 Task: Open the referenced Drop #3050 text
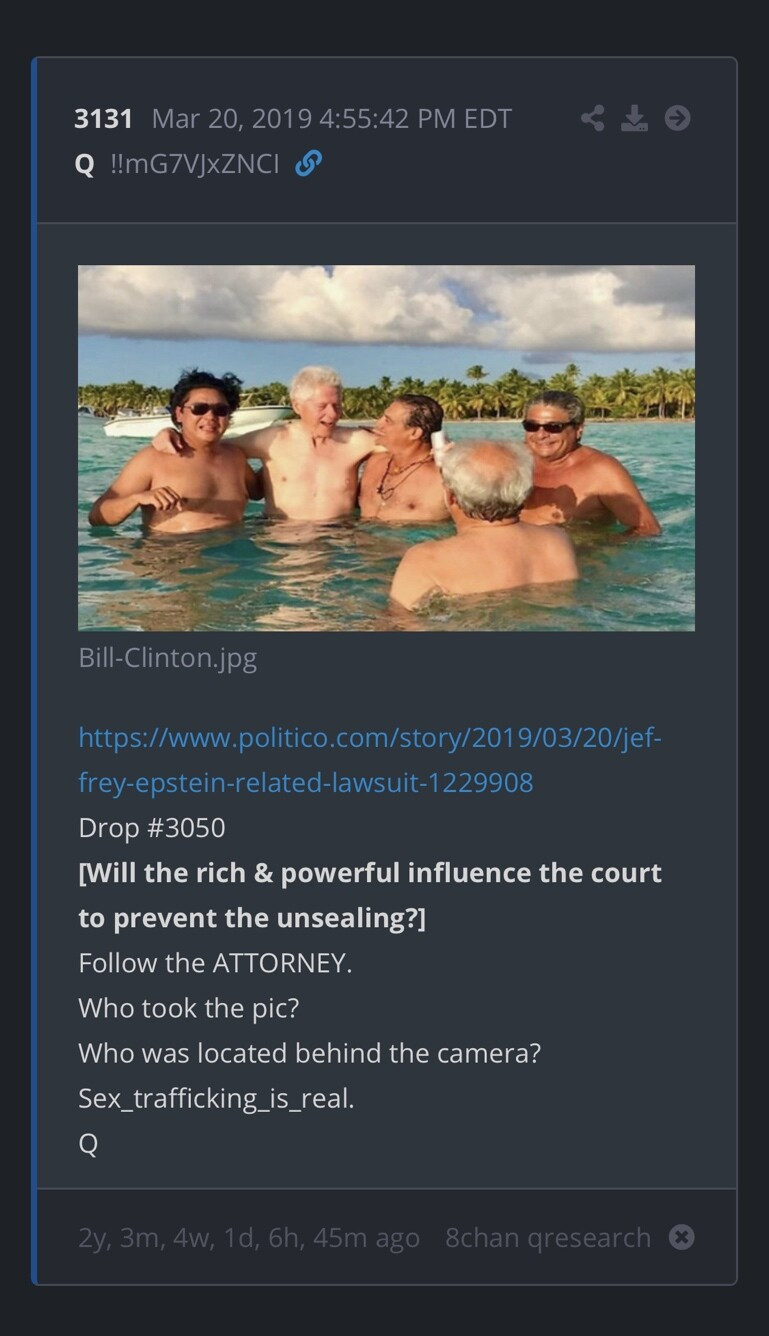pos(152,828)
